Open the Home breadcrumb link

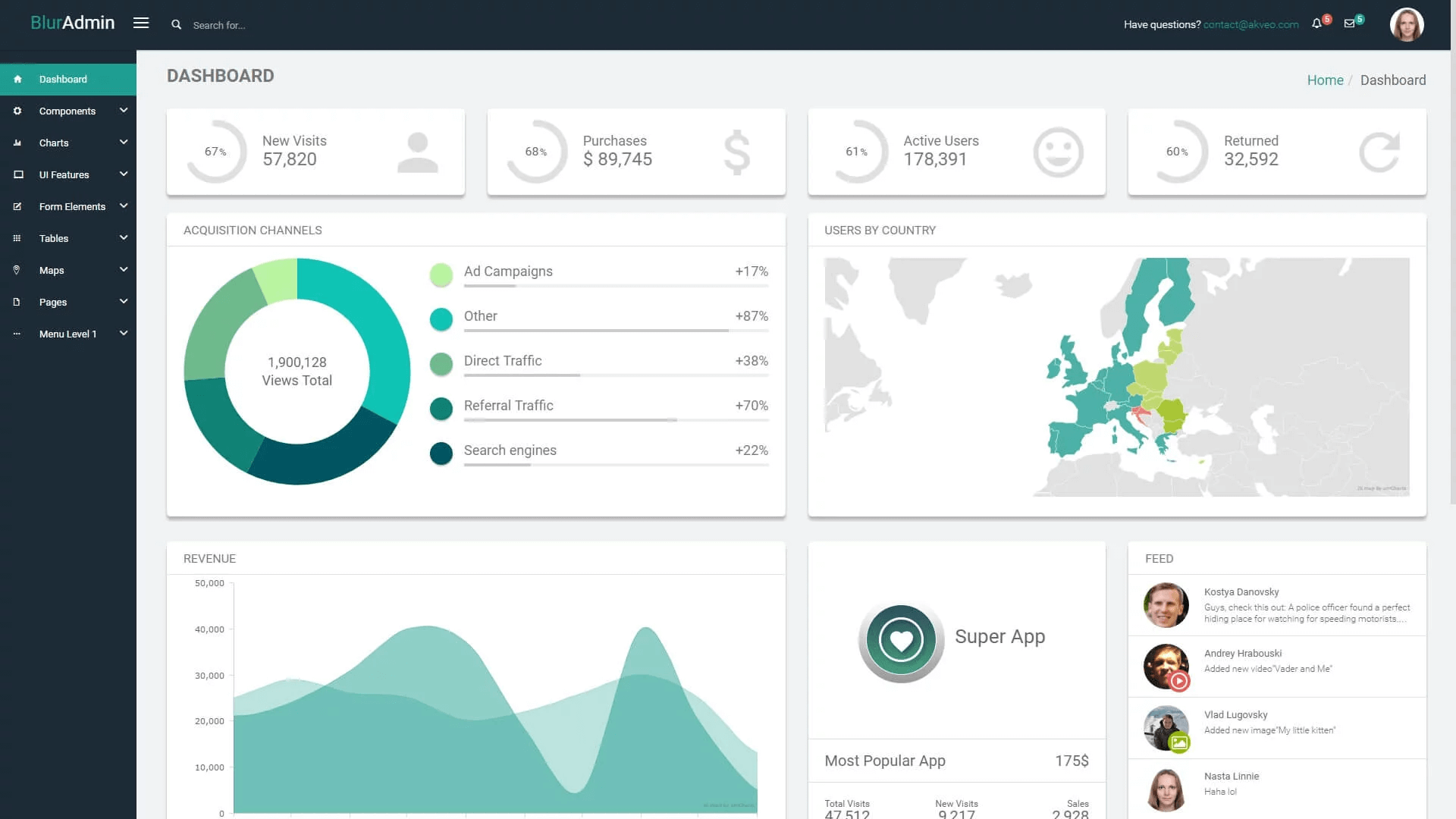click(1325, 80)
